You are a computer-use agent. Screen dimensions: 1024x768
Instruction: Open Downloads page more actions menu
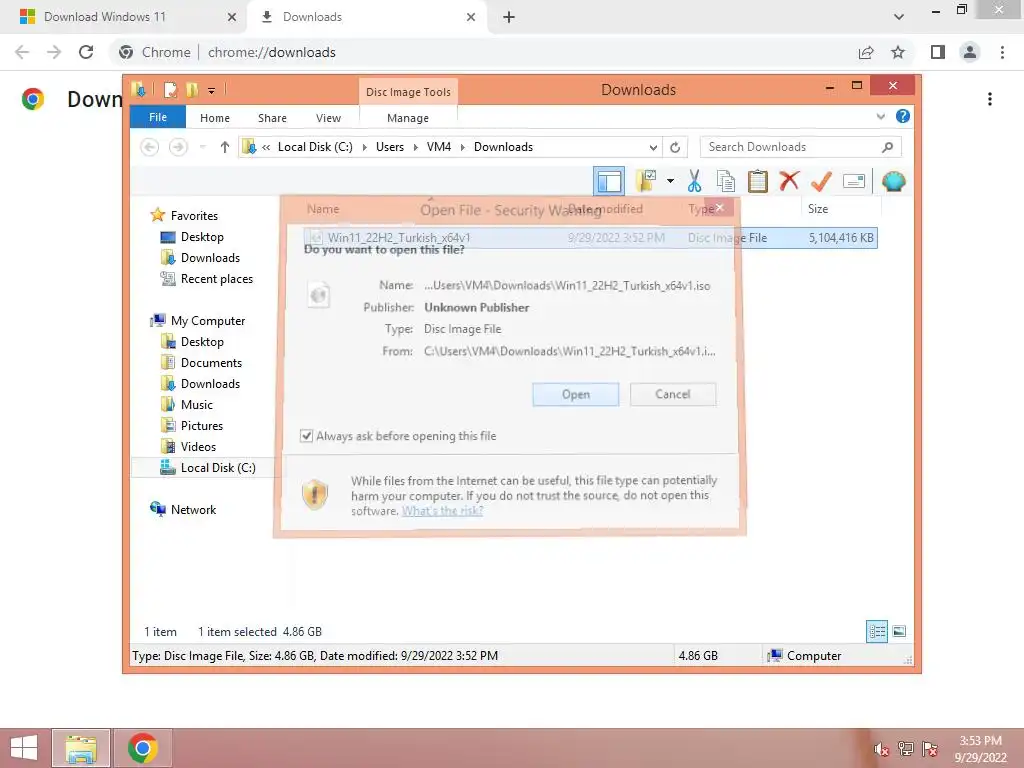point(990,99)
